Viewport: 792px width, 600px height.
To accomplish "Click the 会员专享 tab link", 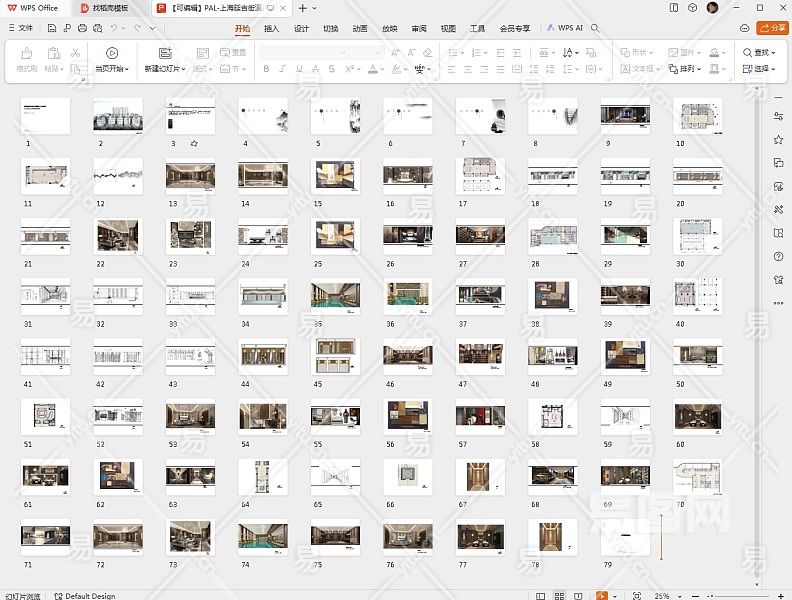I will (515, 28).
